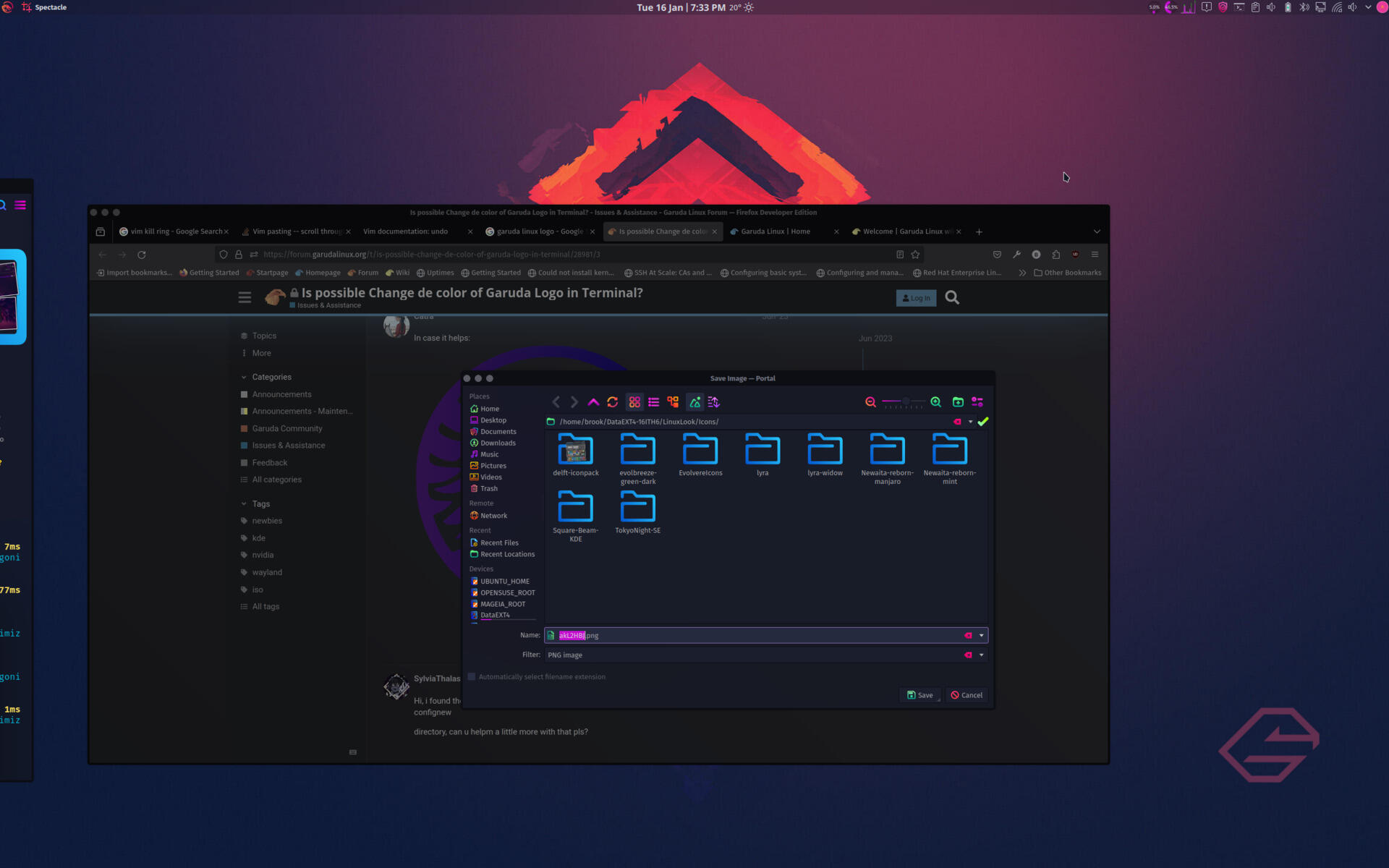Open the delft-iconpack folder

point(576,455)
